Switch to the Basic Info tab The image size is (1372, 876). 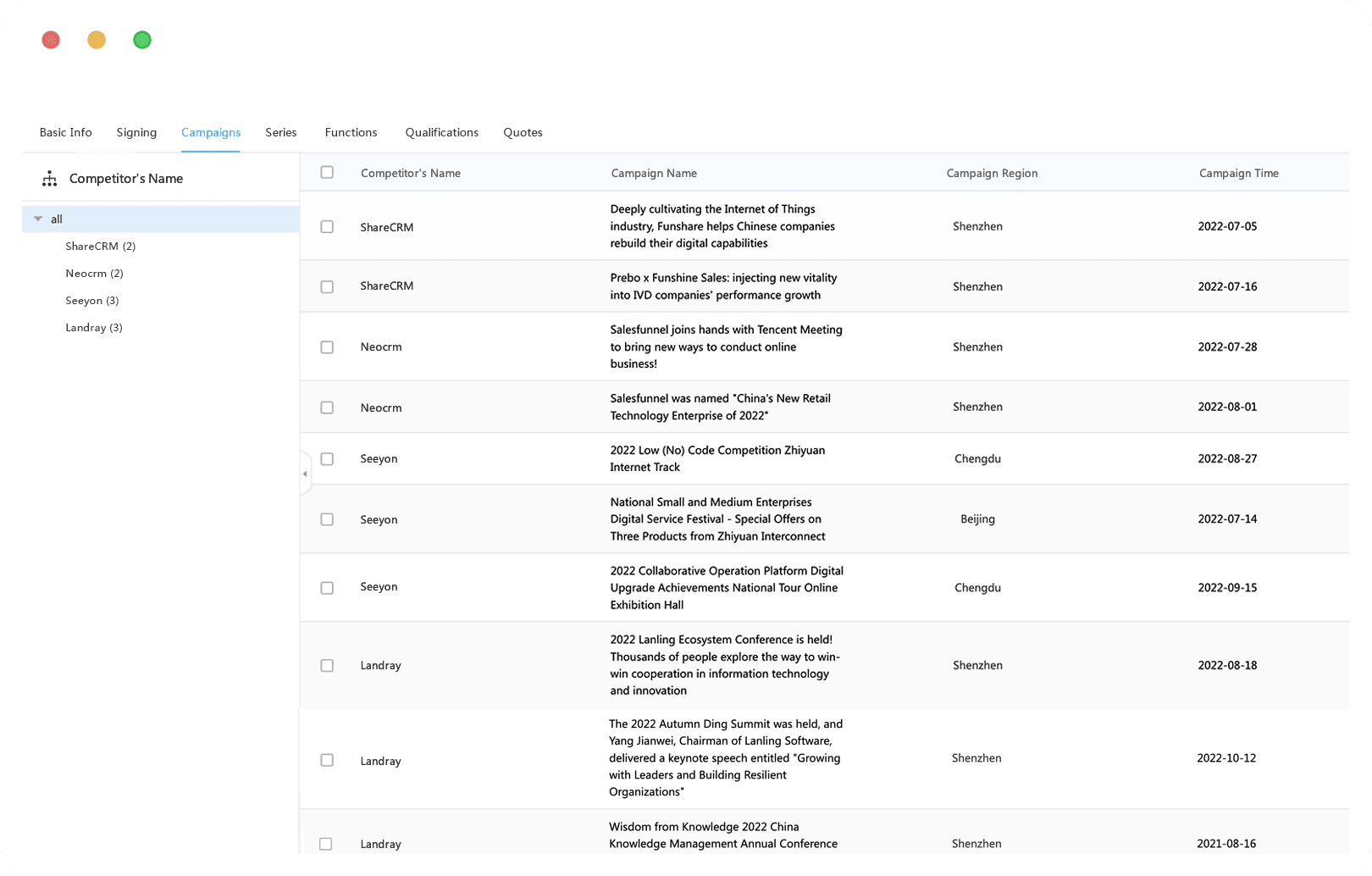(x=66, y=132)
